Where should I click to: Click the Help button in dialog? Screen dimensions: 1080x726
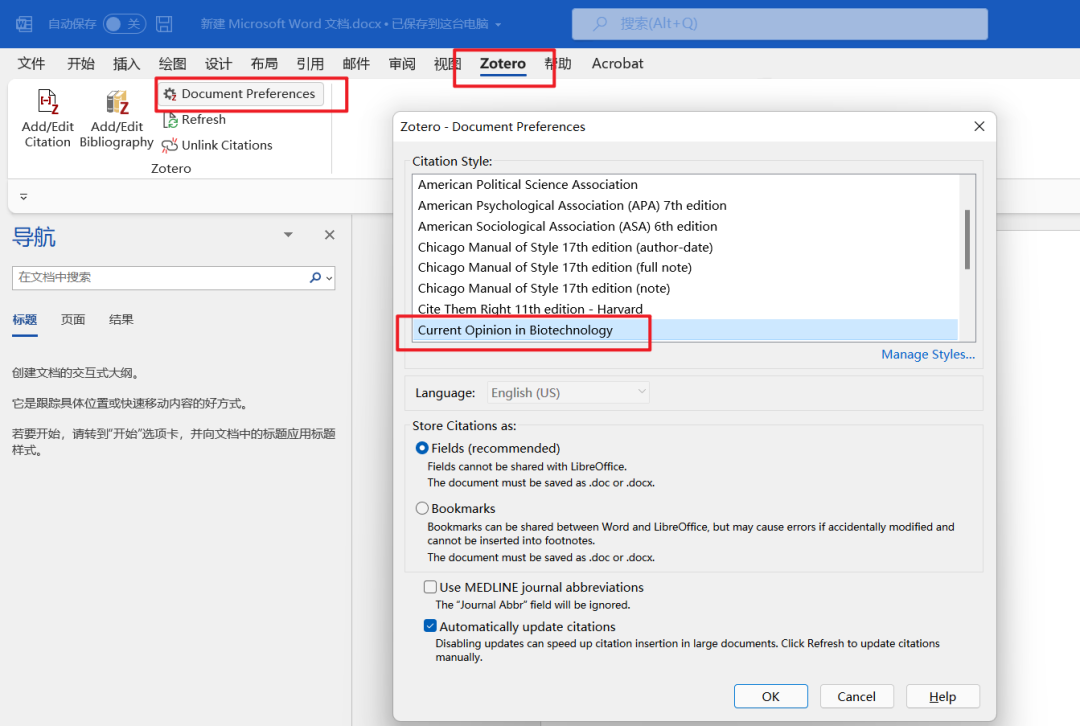coord(942,696)
